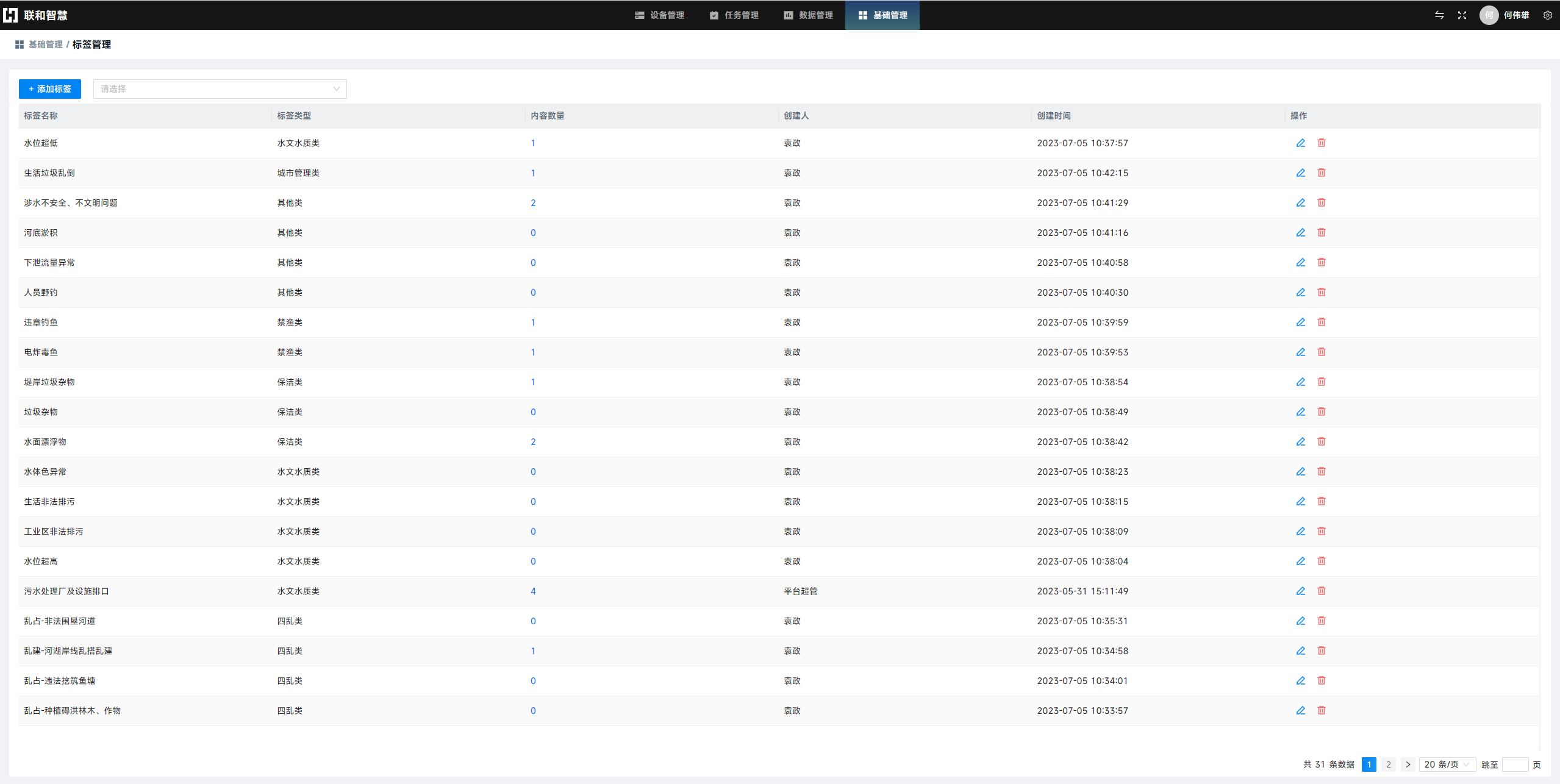Click the username 何伟雄
Viewport: 1560px width, 784px height.
1516,15
